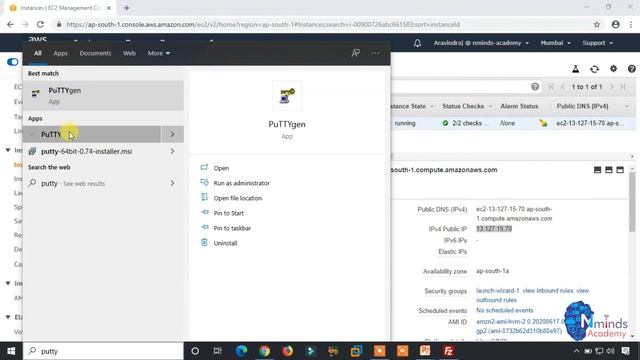Choose Pin to taskbar
This screenshot has width=640, height=360.
coord(232,228)
